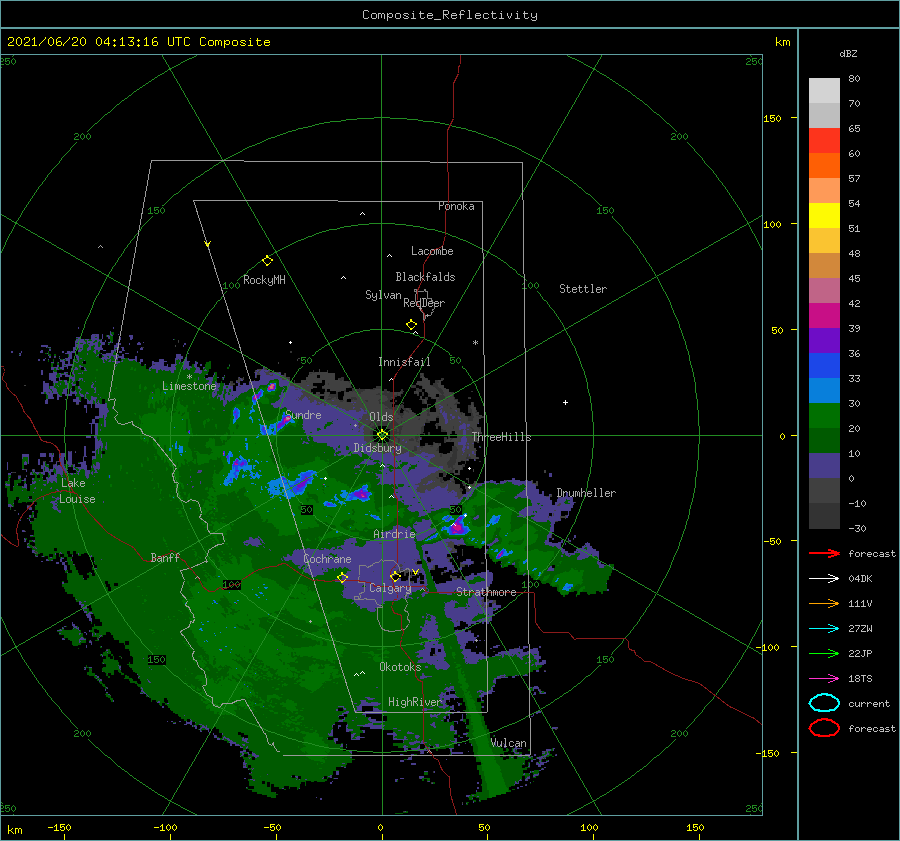Click the HighRiver label
Viewport: 900px width, 841px height.
tap(415, 702)
